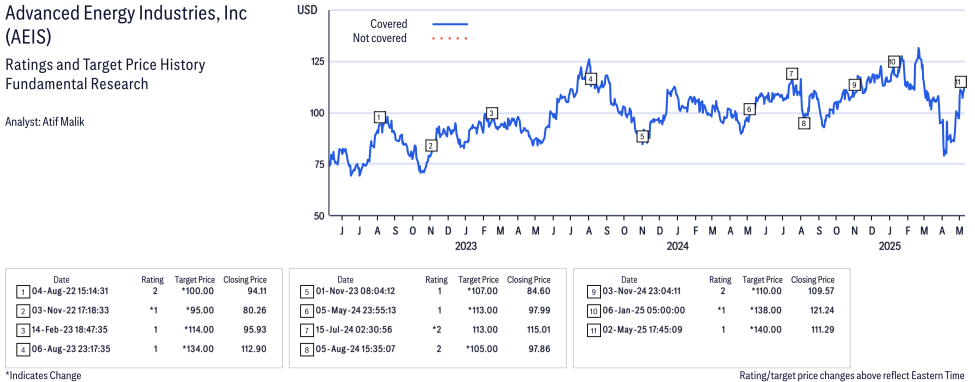Screen dimensions: 975x382
Task: Click the Advanced Energy Industries, Inc title
Action: [126, 15]
